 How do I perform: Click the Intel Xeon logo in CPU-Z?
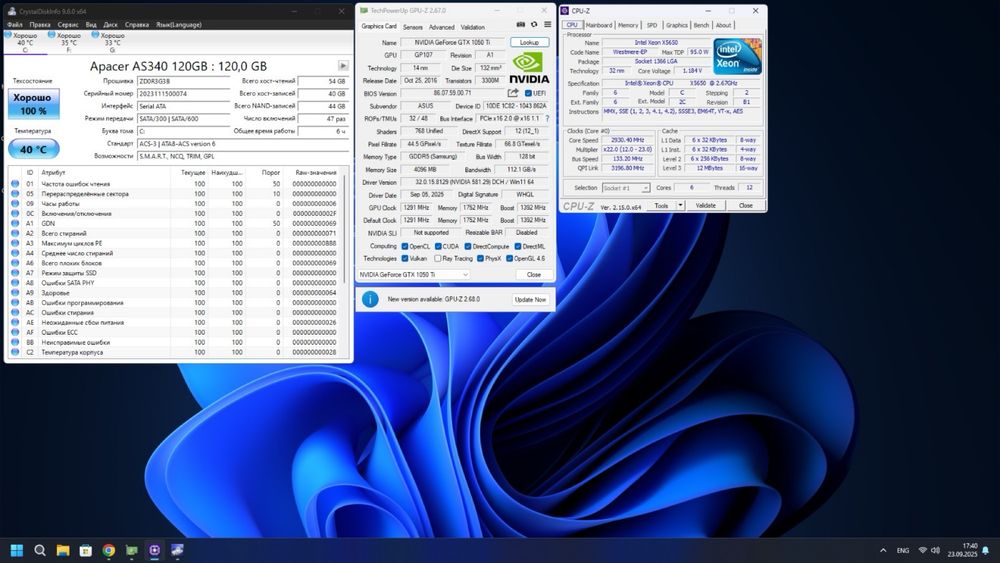coord(737,56)
